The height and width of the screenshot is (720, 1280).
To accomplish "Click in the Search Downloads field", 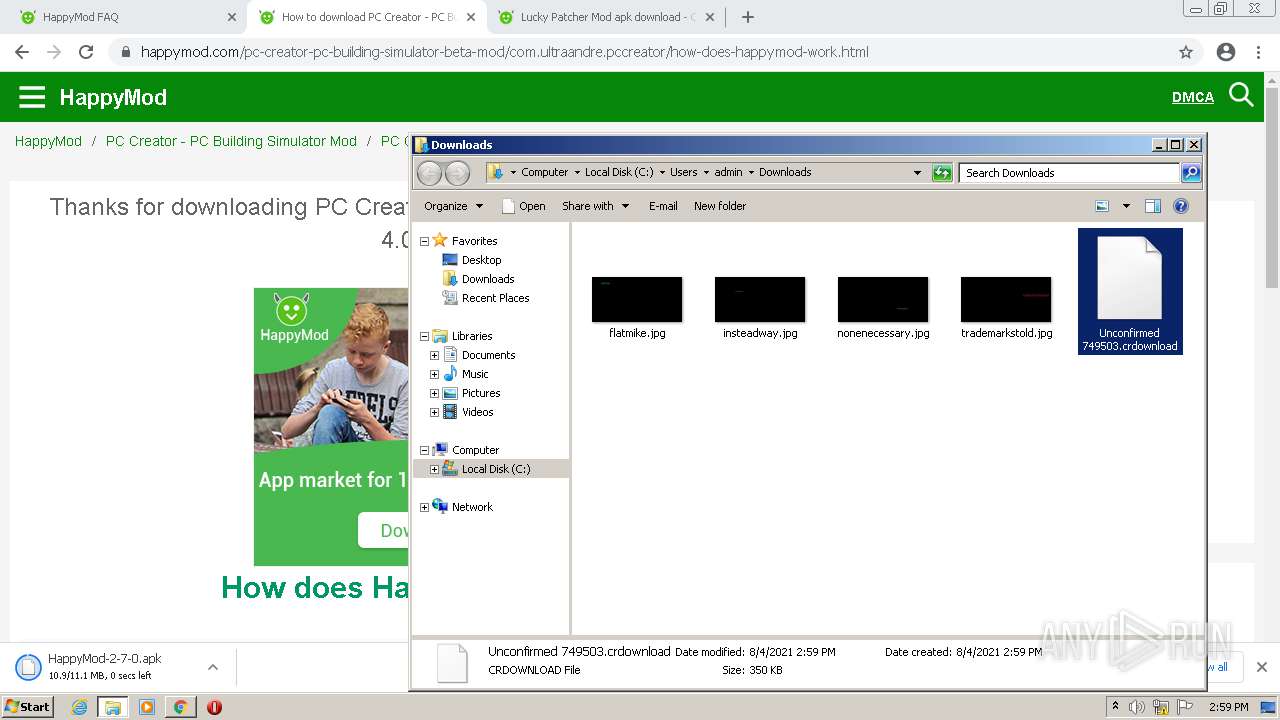I will tap(1069, 173).
